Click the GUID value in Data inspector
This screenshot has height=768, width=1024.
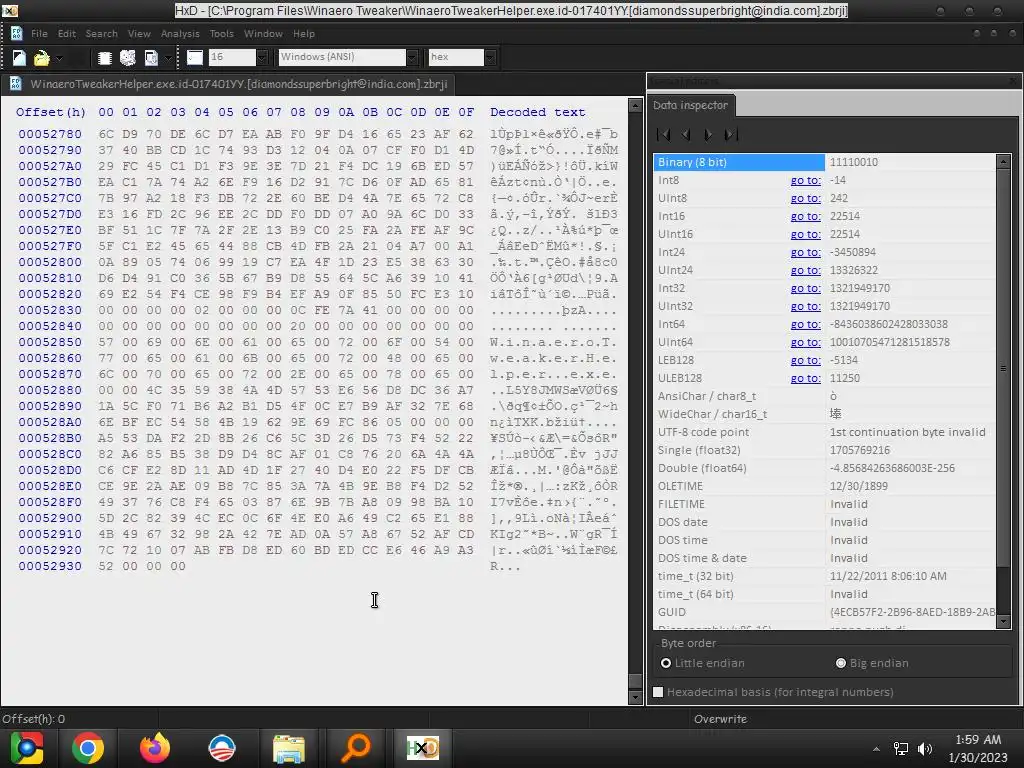point(912,612)
